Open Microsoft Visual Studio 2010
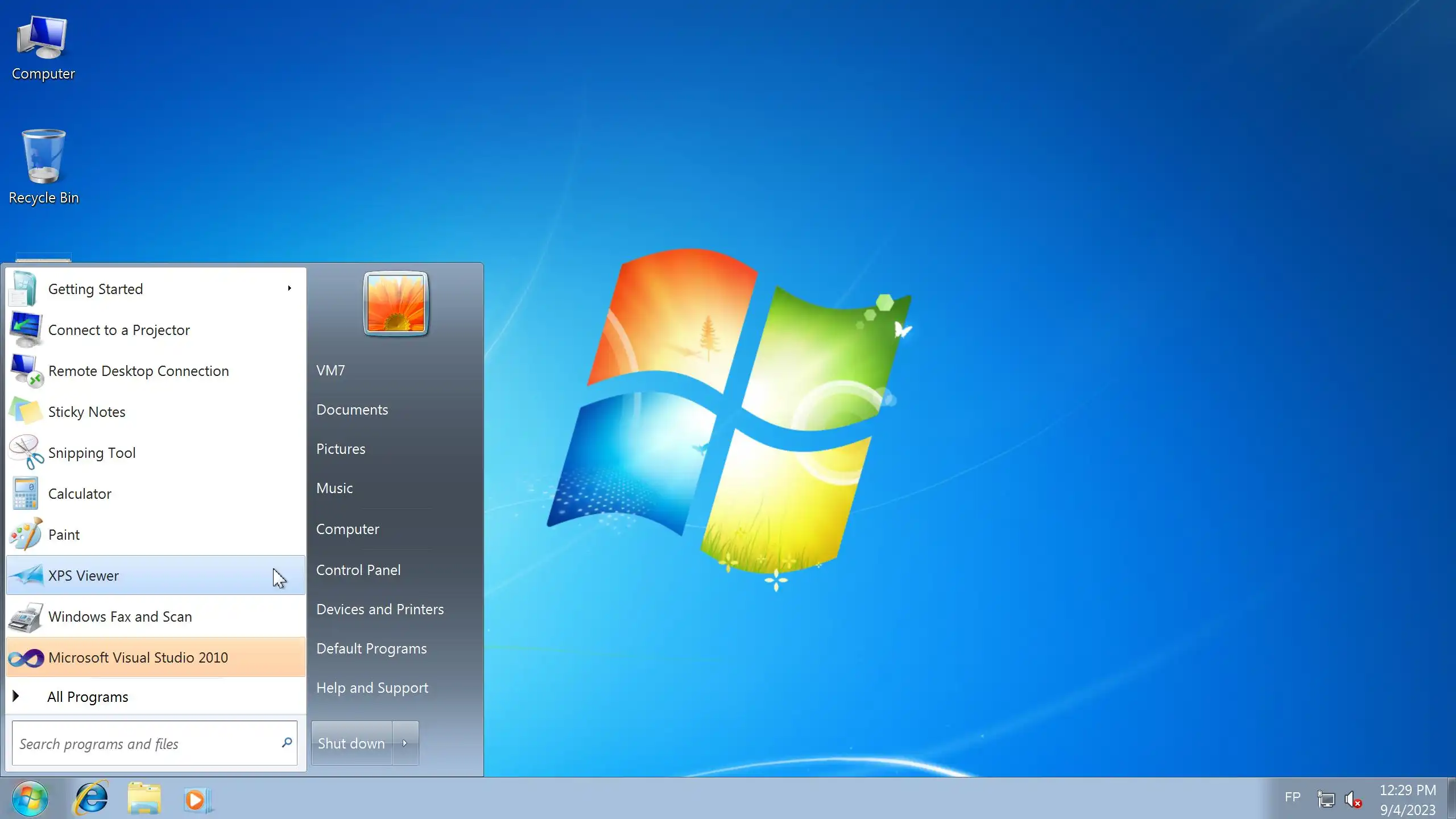This screenshot has width=1456, height=819. coord(138,657)
